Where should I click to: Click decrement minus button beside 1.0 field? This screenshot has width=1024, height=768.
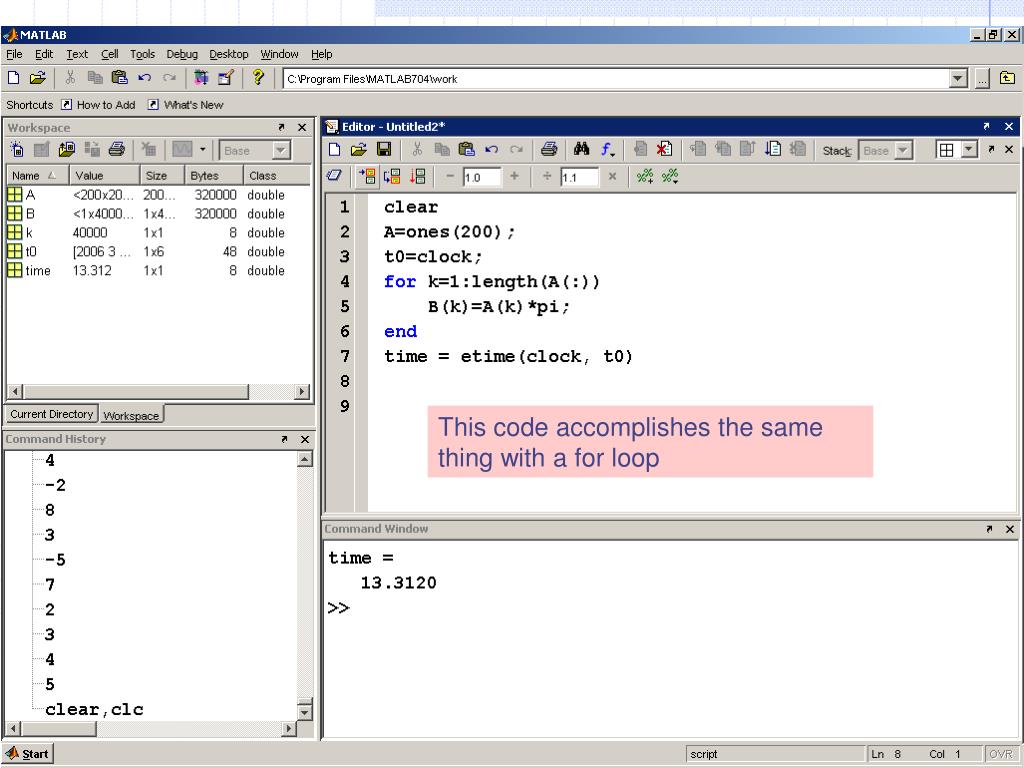point(449,176)
